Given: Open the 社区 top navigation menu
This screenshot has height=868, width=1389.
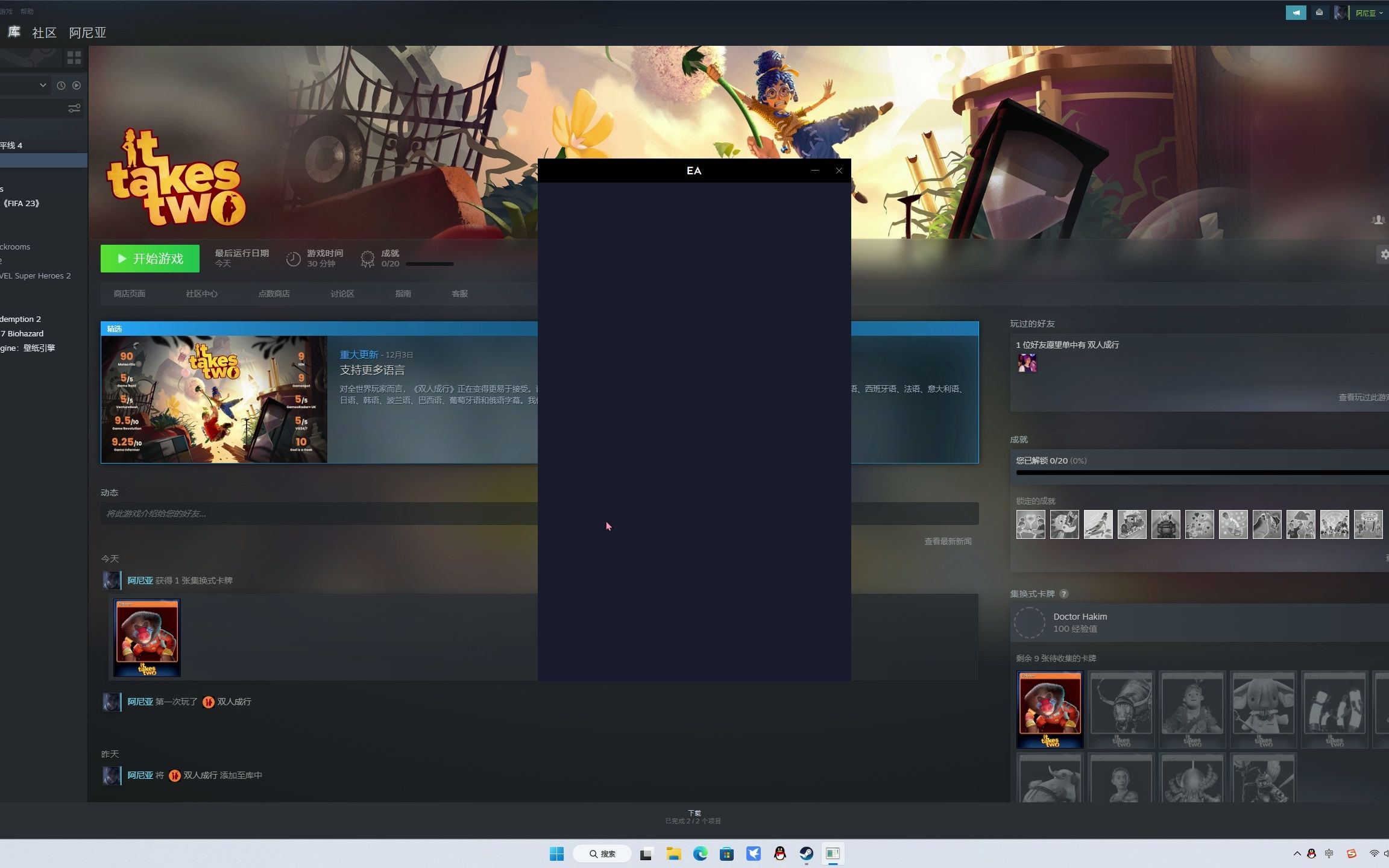Looking at the screenshot, I should coord(44,33).
